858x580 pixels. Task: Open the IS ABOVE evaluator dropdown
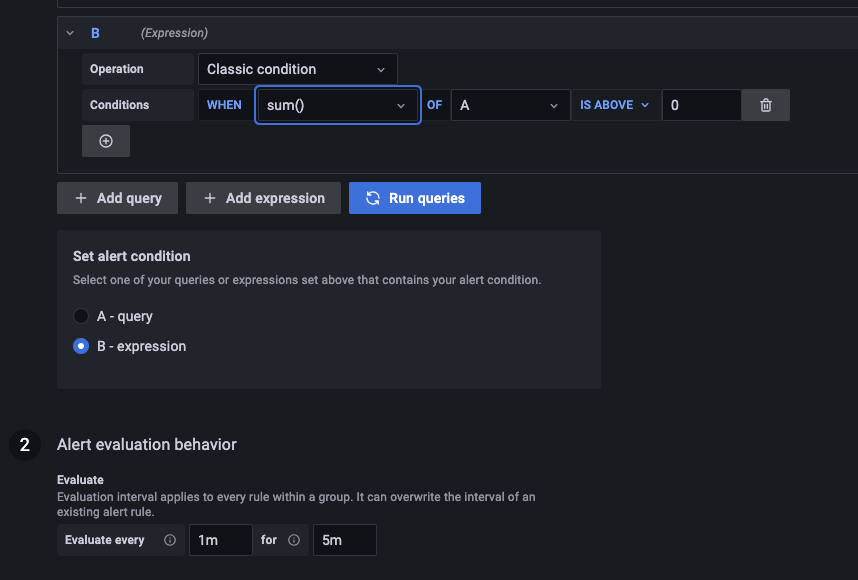pos(615,105)
